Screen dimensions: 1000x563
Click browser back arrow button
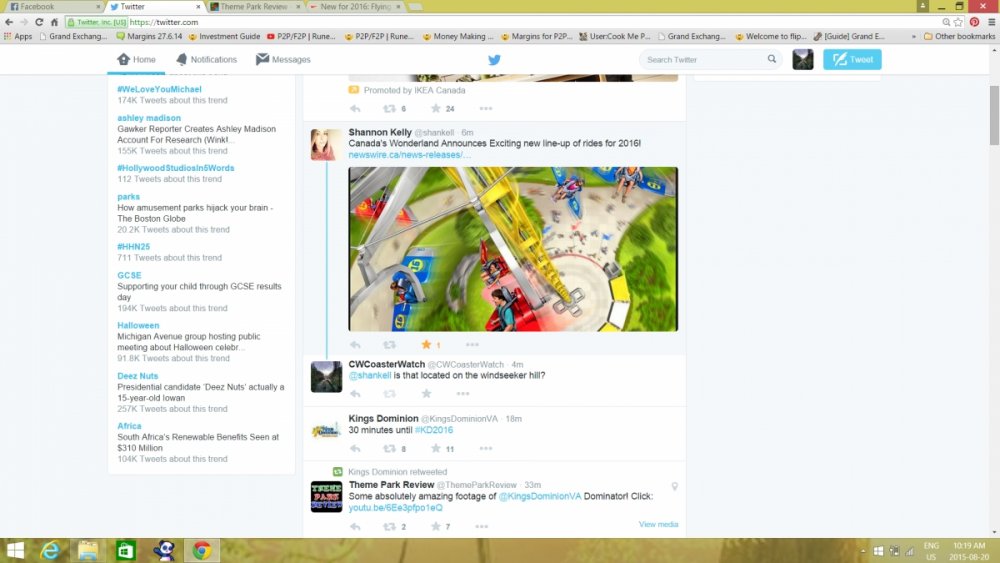pos(9,22)
